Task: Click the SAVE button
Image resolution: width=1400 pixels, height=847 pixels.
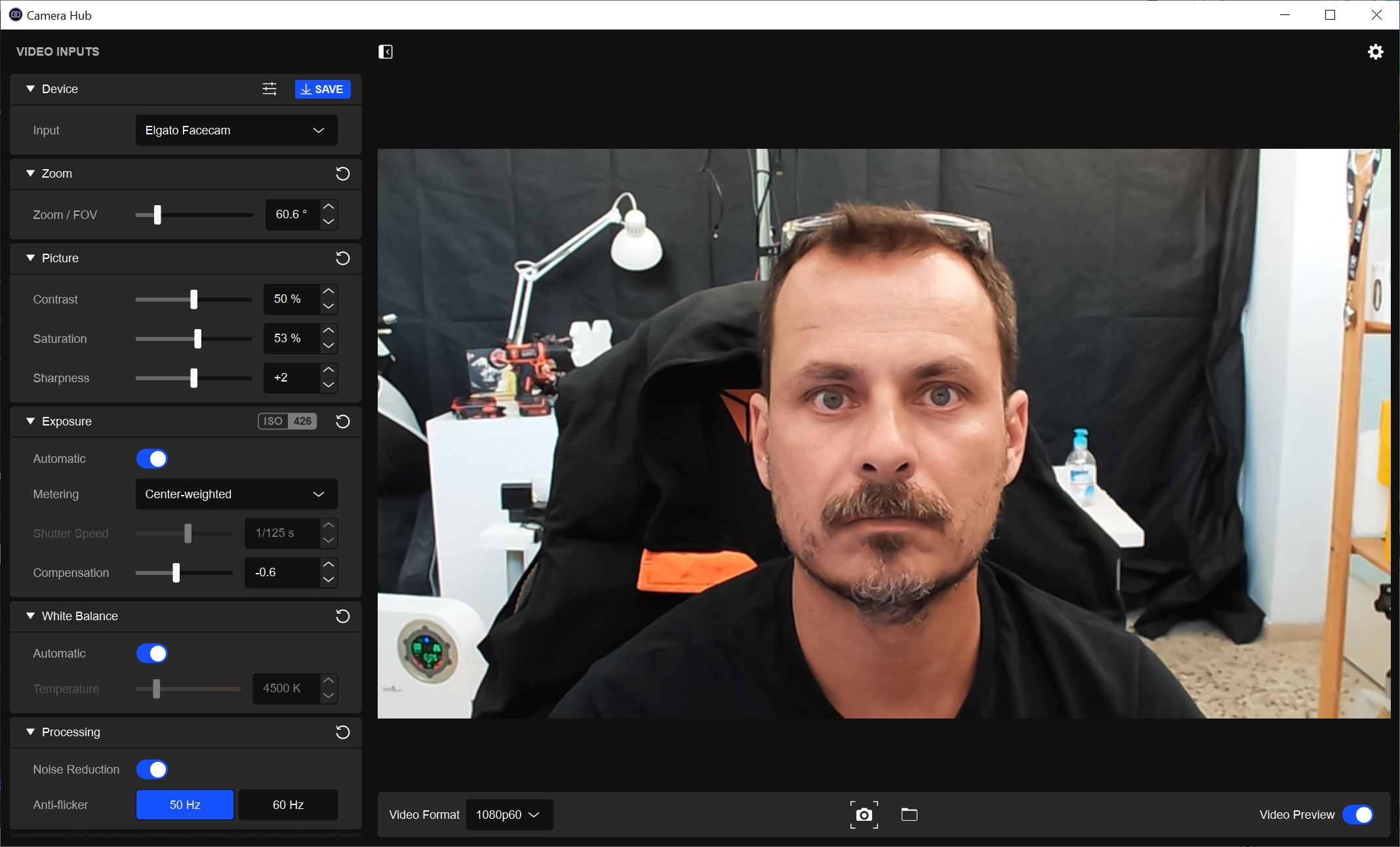Action: (323, 89)
